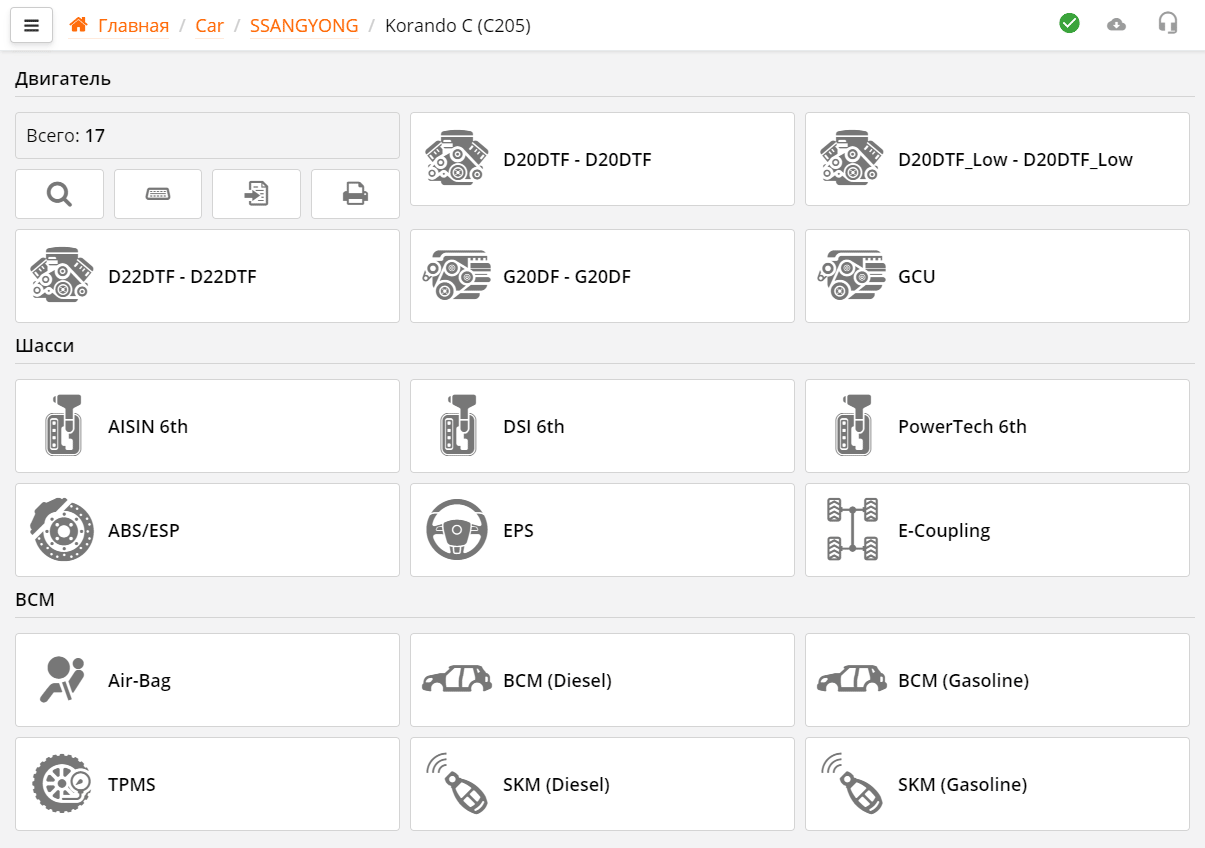Screen dimensions: 1205x848
Task: Click the printer icon button
Action: pos(355,194)
